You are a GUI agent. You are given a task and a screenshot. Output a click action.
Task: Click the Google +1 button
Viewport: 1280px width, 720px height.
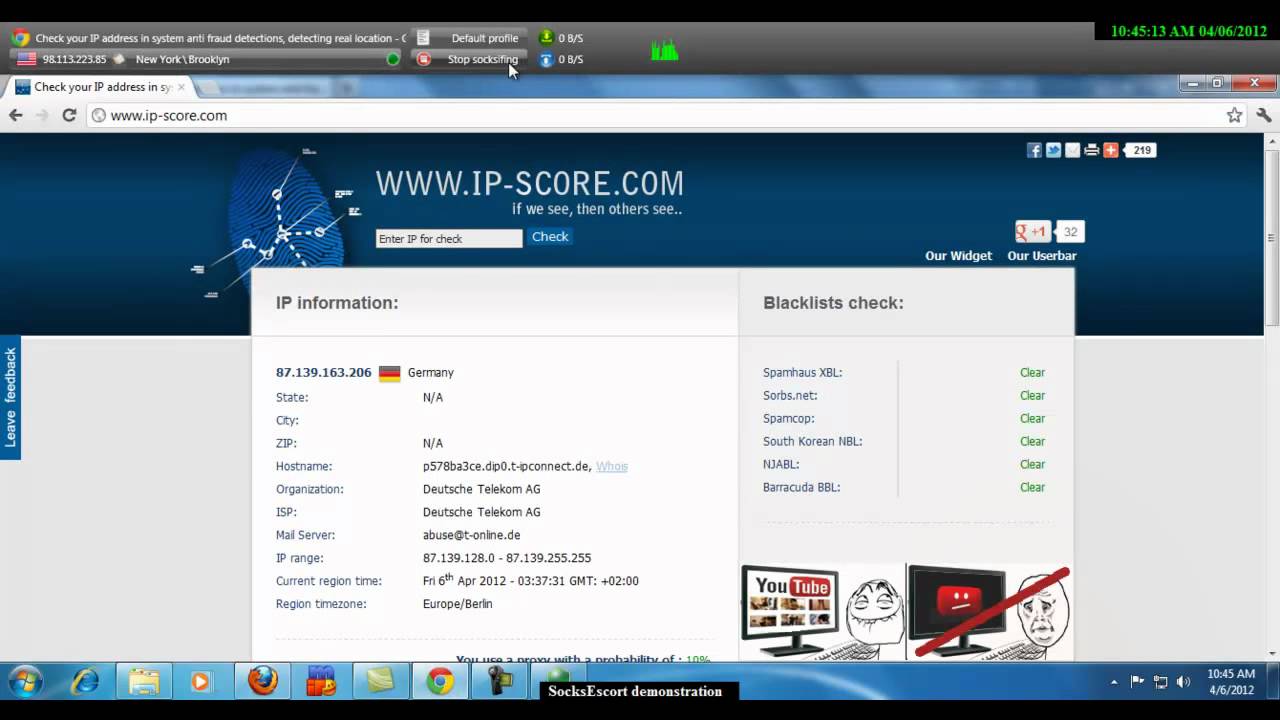tap(1032, 232)
